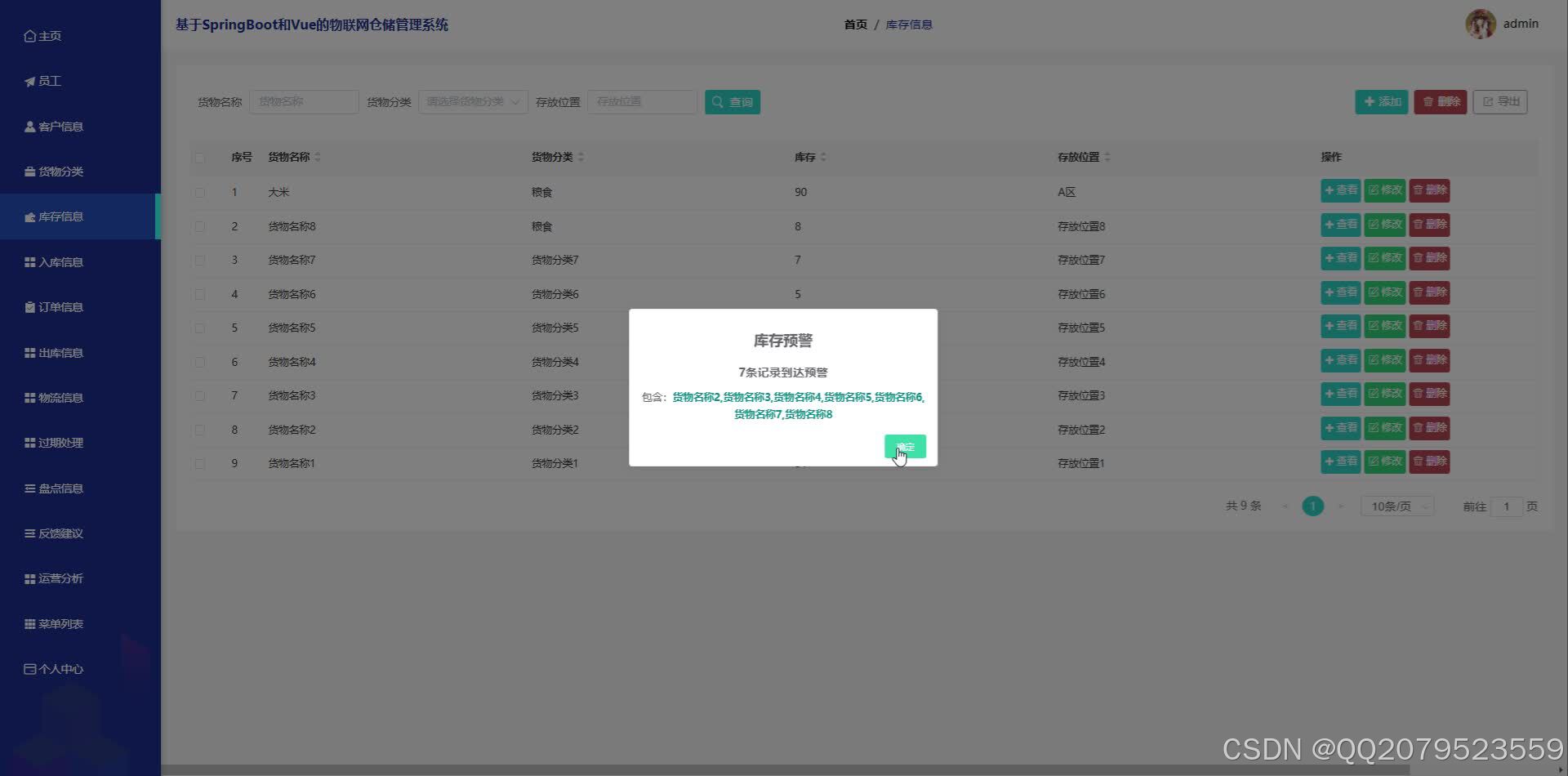The width and height of the screenshot is (1568, 776).
Task: Open 首页 from the breadcrumb
Action: pyautogui.click(x=855, y=24)
